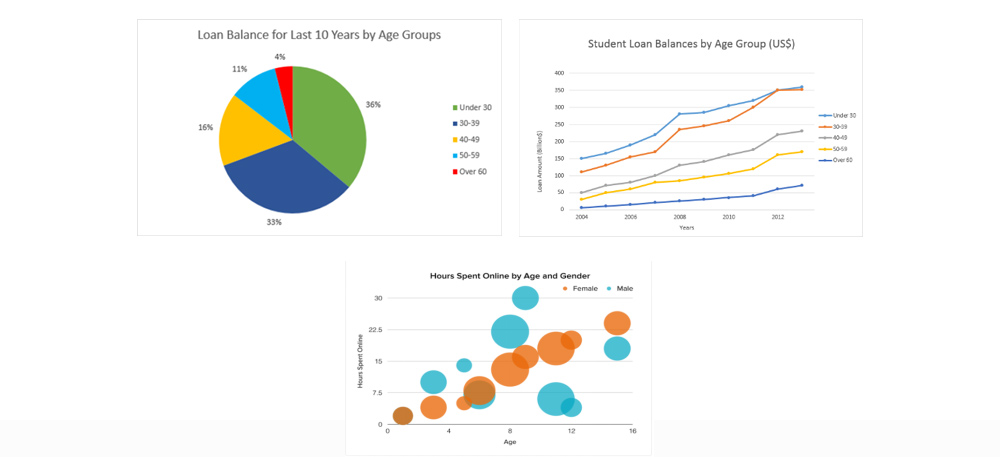The height and width of the screenshot is (457, 1000).
Task: Click the 22.5 label on hours axis
Action: 375,330
